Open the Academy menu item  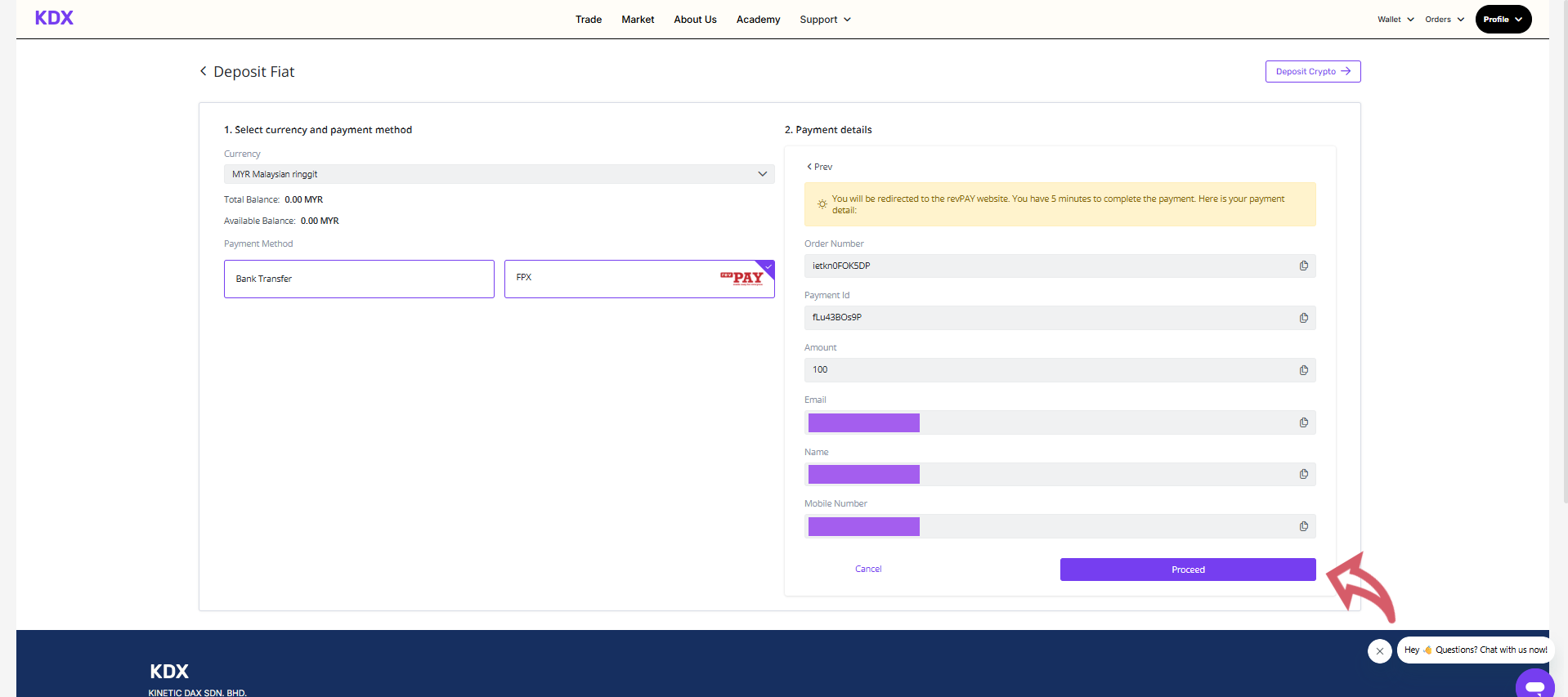[x=758, y=20]
